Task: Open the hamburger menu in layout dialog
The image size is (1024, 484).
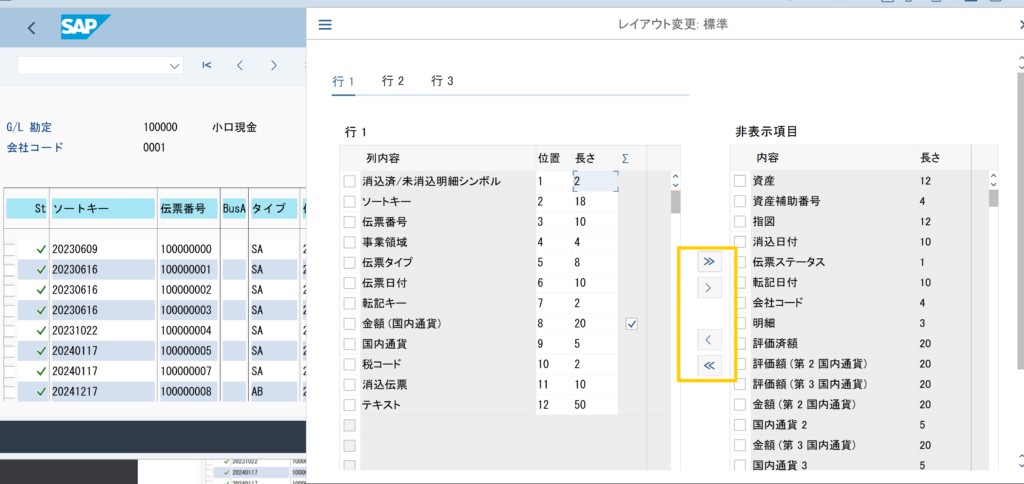Action: (324, 24)
